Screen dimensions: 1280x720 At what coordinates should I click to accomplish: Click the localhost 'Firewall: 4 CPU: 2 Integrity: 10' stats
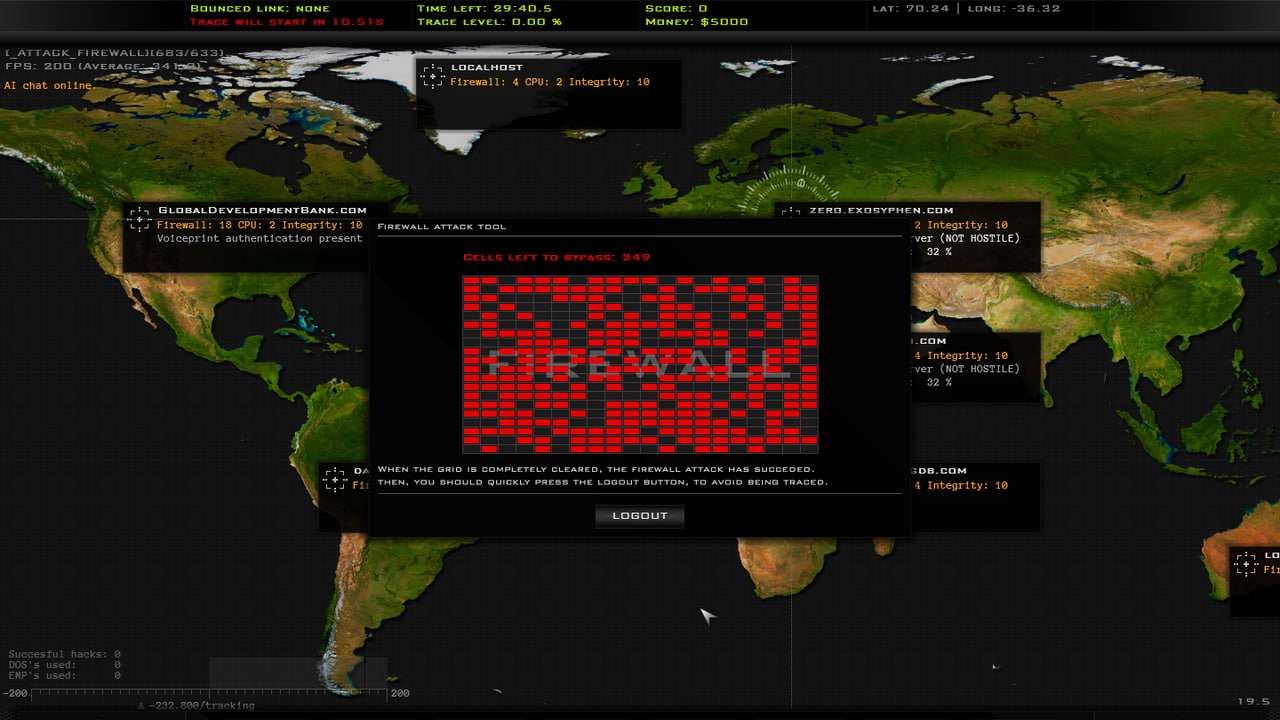[x=549, y=82]
